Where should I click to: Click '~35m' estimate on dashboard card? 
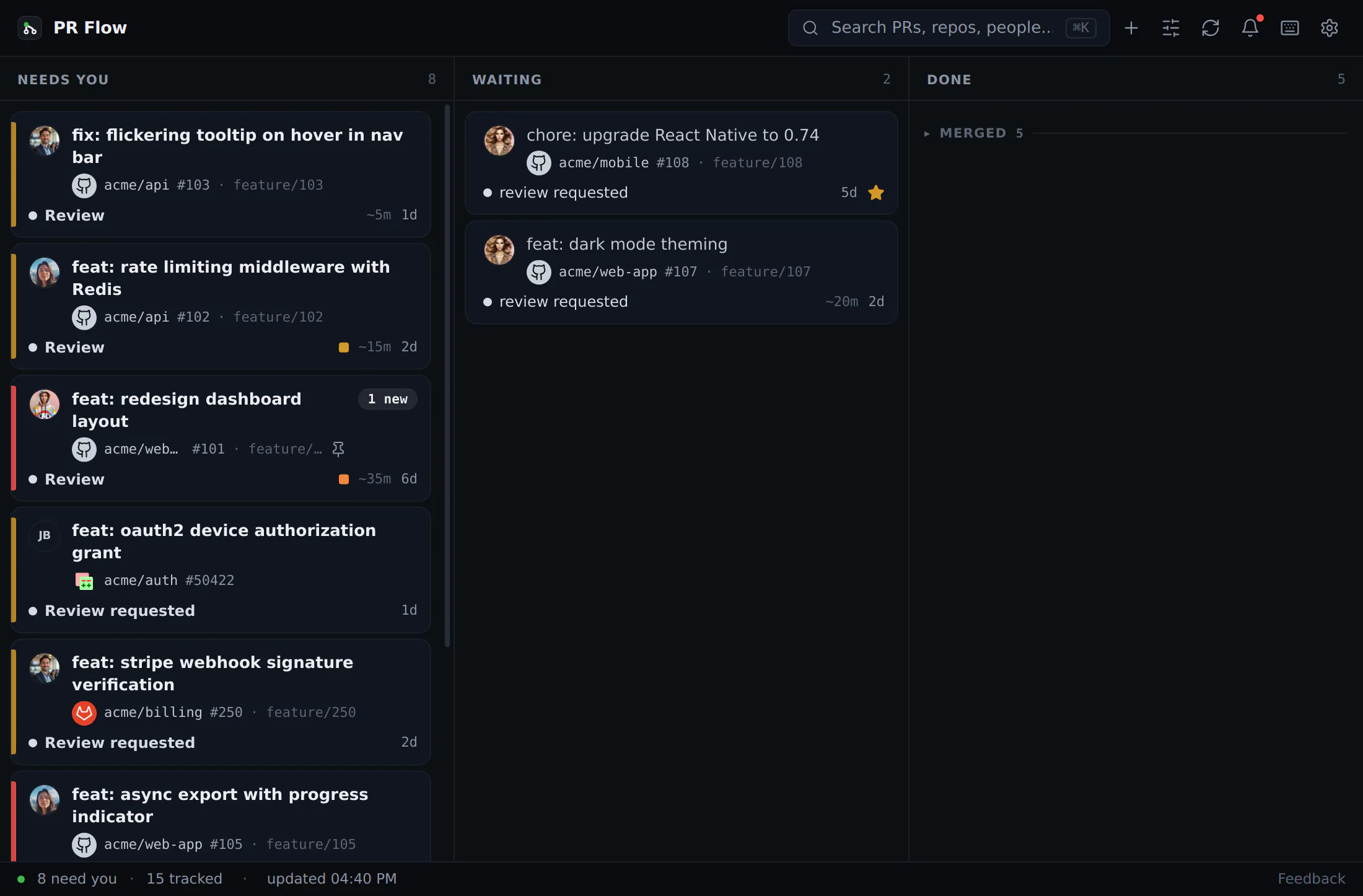(375, 479)
